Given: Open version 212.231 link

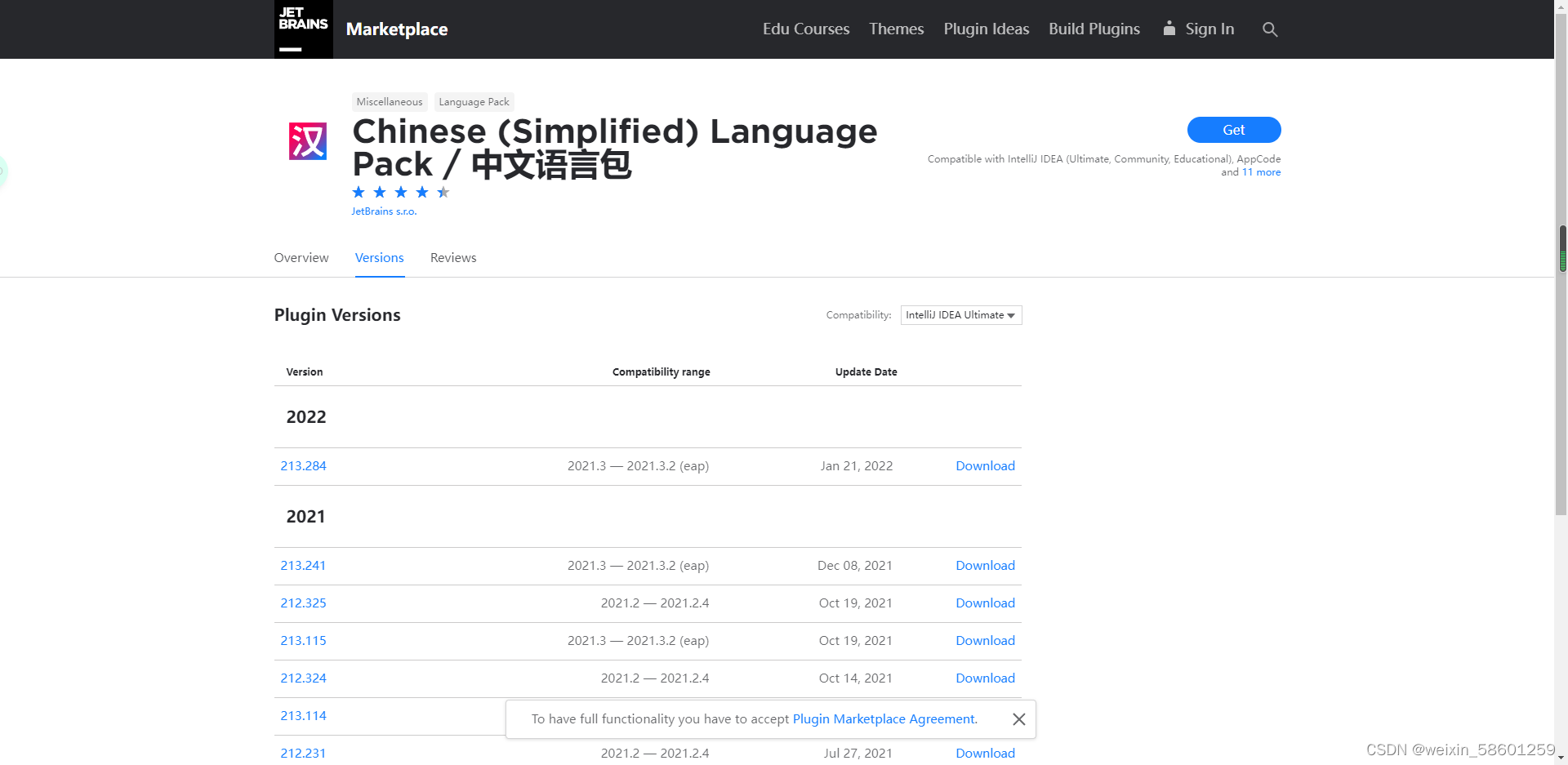Looking at the screenshot, I should (x=303, y=754).
